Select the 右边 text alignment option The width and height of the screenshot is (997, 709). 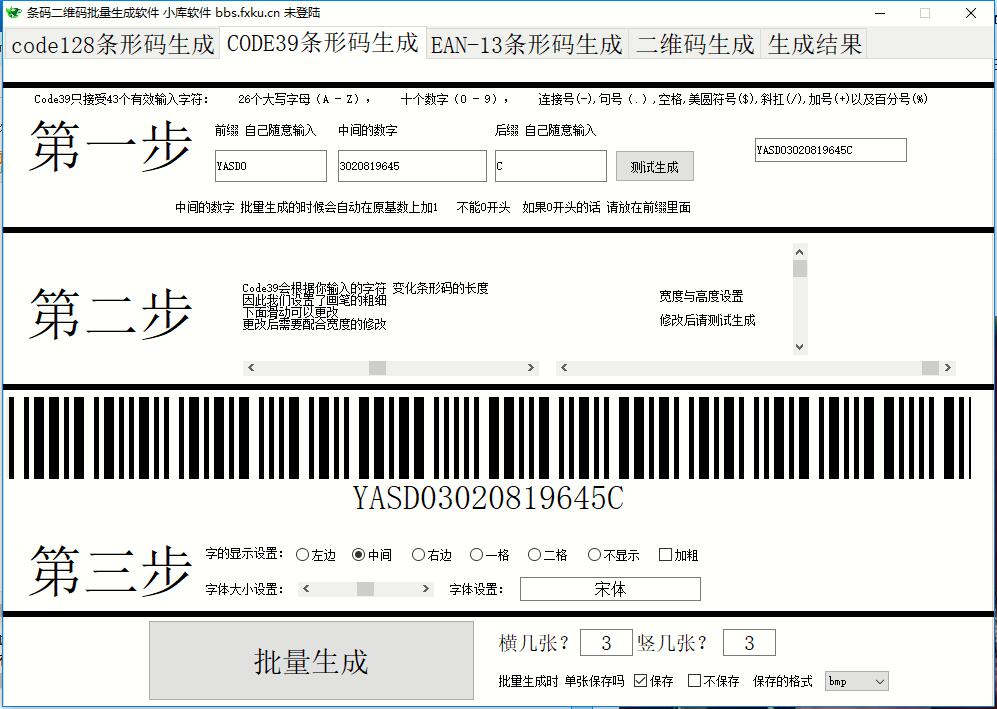[x=432, y=555]
